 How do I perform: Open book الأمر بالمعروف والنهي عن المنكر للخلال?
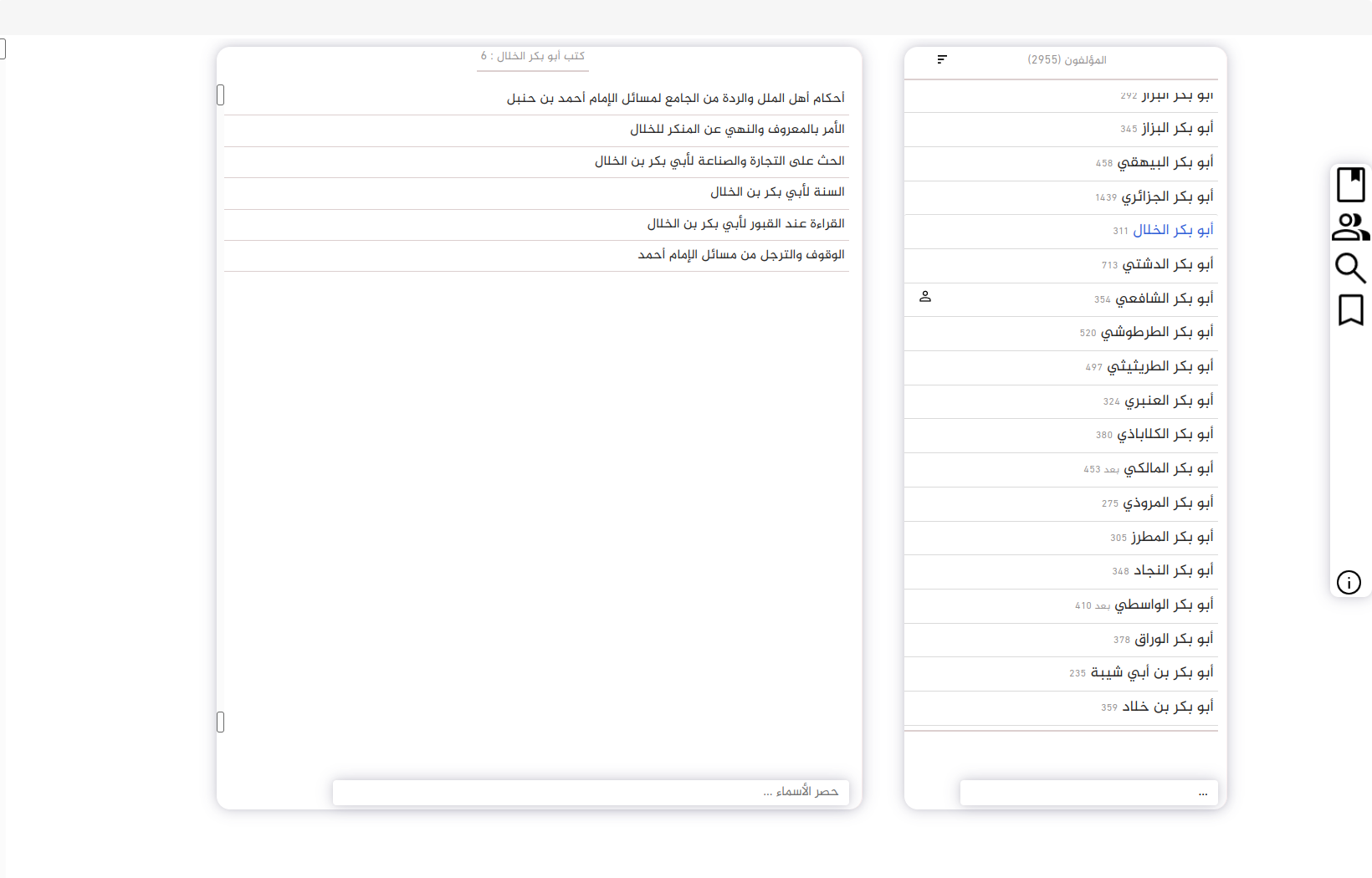point(536,130)
